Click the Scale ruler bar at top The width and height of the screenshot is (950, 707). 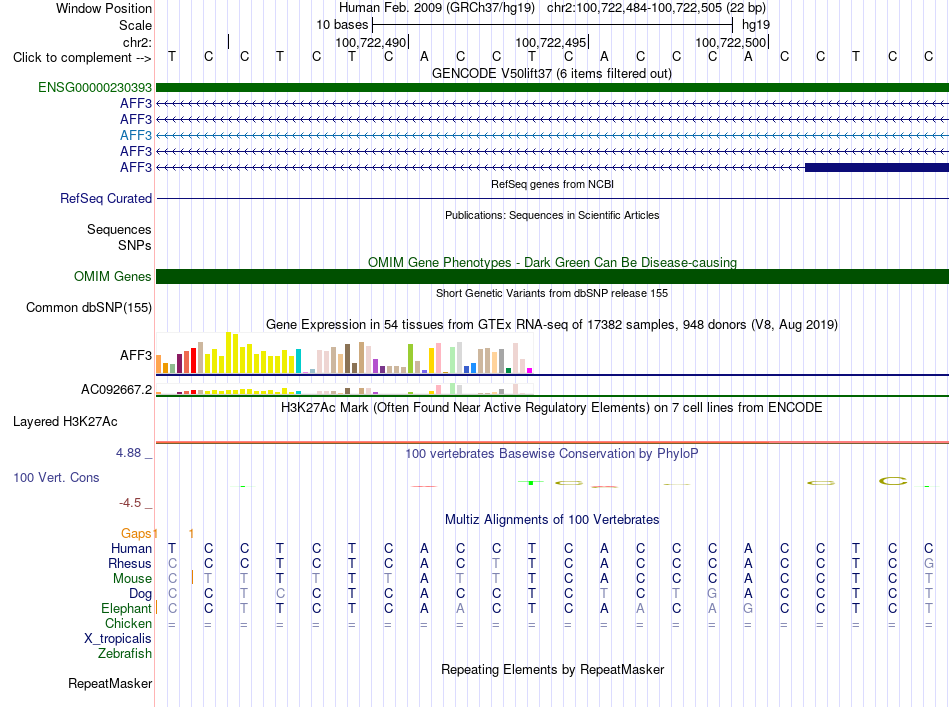coord(553,25)
